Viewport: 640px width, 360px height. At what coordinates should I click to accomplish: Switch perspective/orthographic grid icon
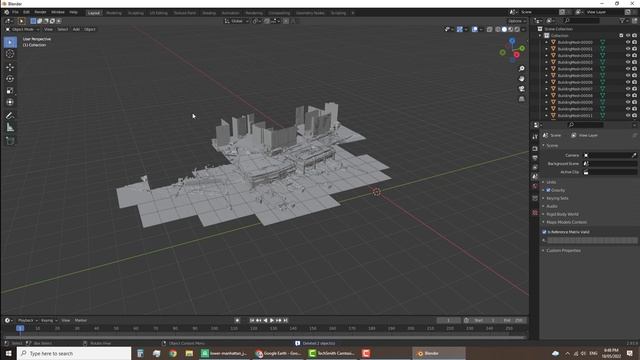522,99
